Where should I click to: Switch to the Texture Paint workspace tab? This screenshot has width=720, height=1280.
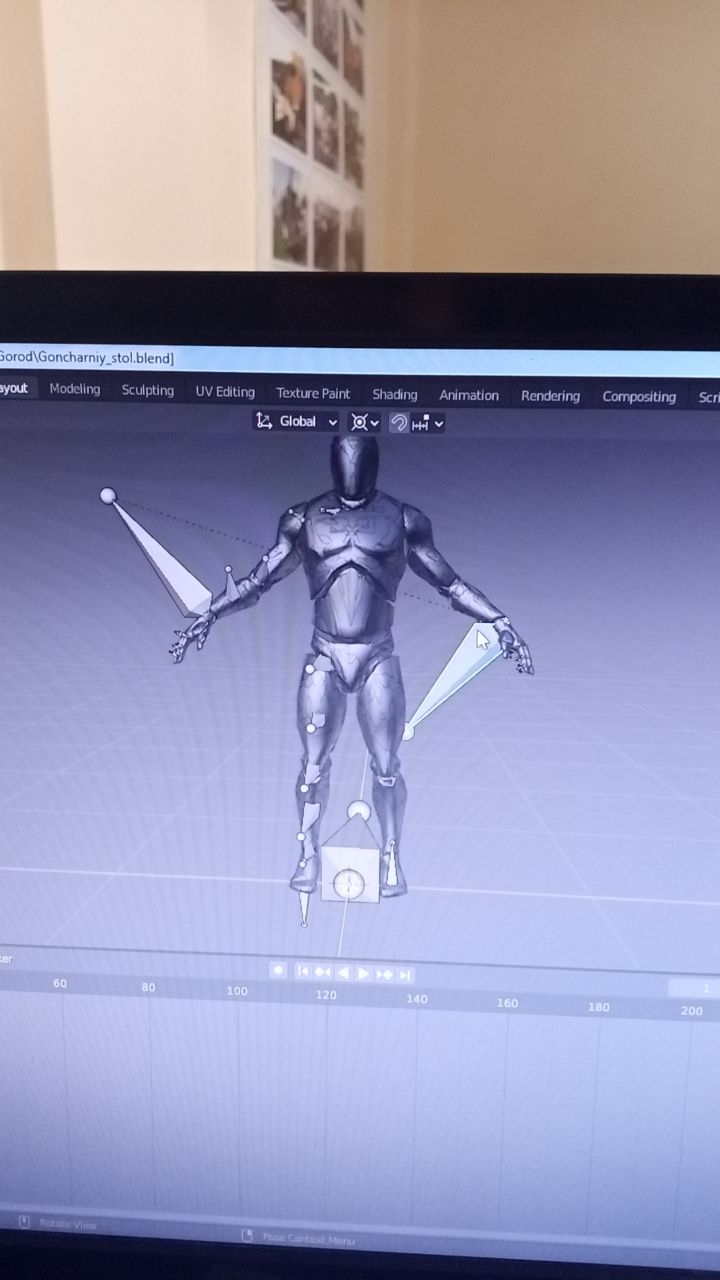pyautogui.click(x=313, y=393)
